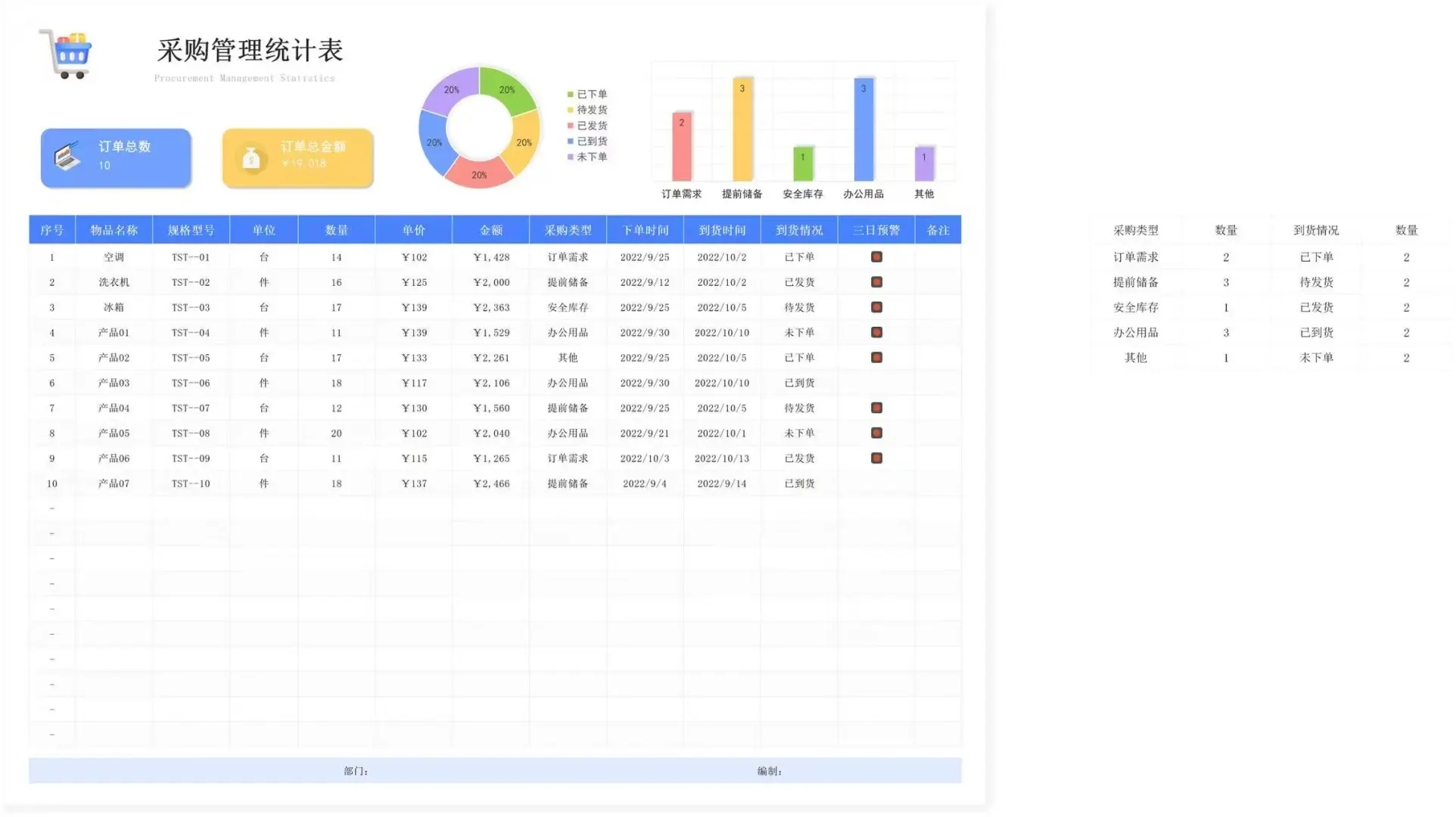
Task: Click the red warning marker in 洗衣机 row
Action: click(x=877, y=282)
